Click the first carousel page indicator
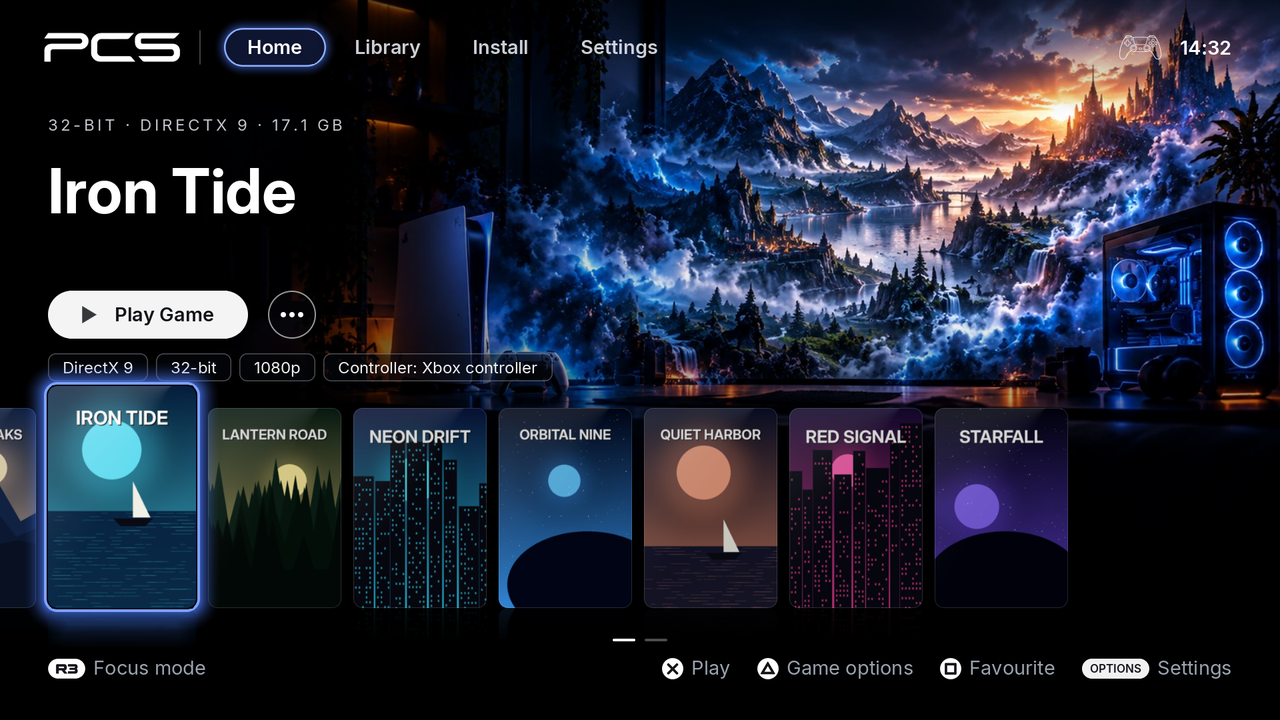 624,640
